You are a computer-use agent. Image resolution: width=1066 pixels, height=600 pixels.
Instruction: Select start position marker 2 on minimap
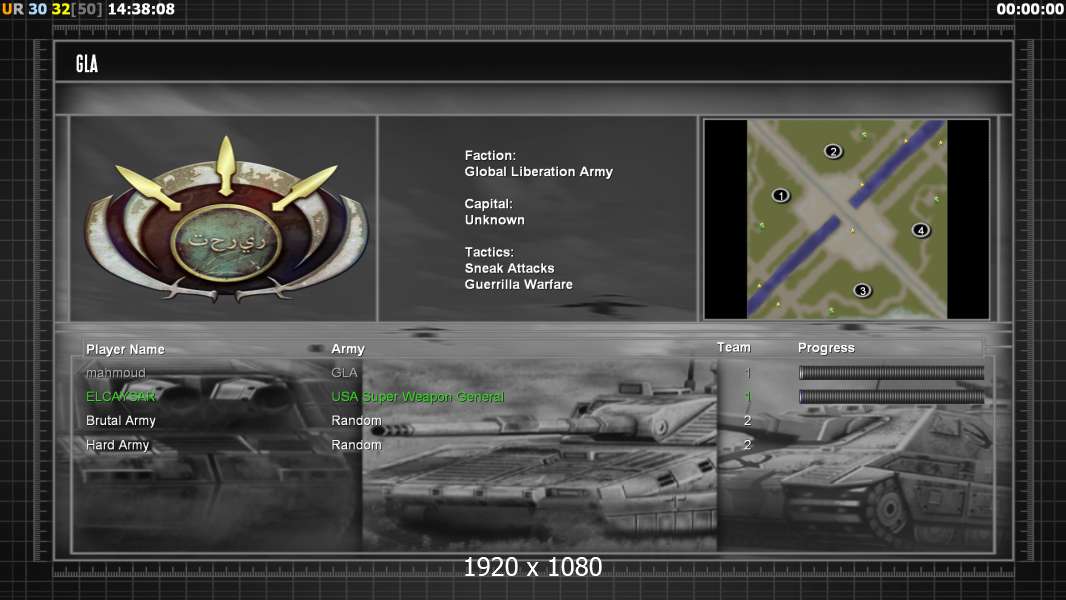click(833, 151)
